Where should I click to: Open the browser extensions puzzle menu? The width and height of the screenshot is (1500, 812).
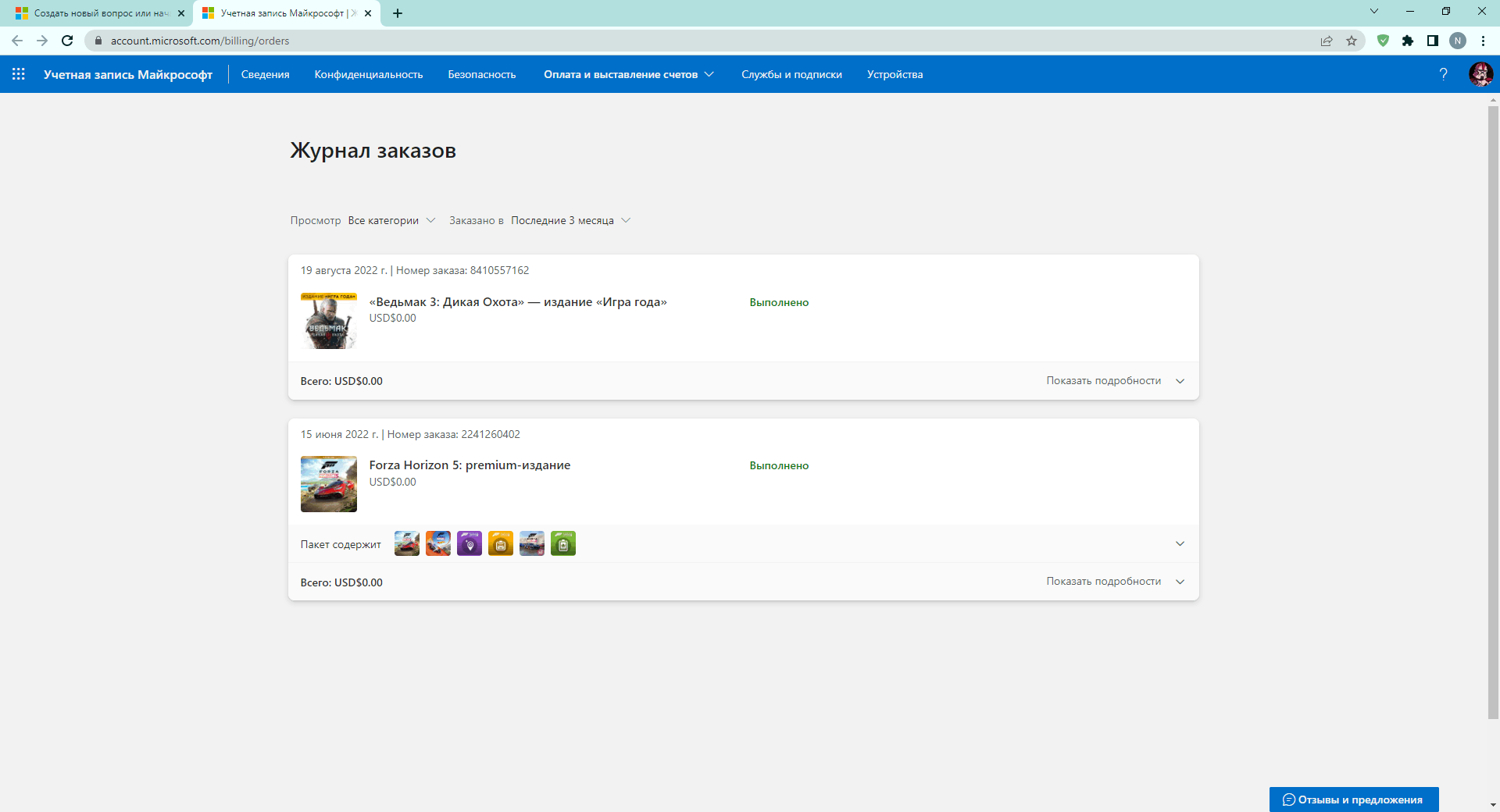coord(1408,41)
